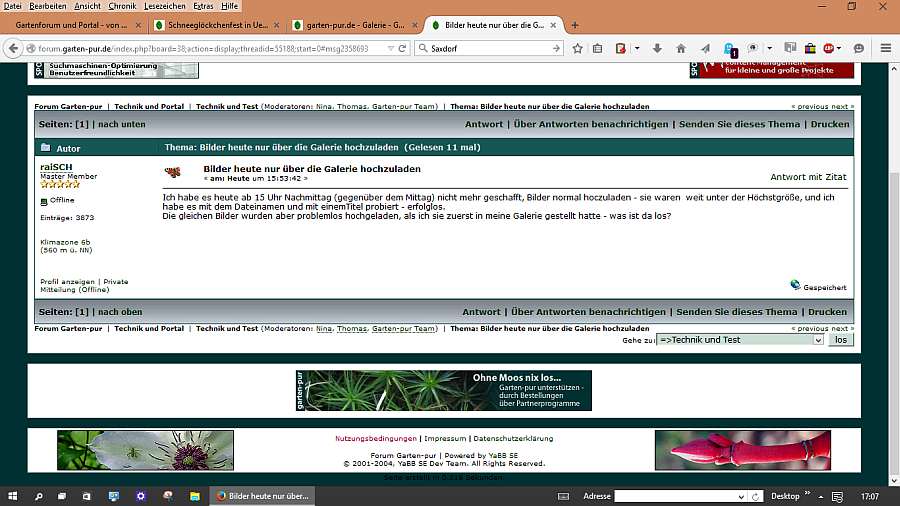
Task: Click the 'Drucken' link in top bar
Action: click(x=828, y=124)
